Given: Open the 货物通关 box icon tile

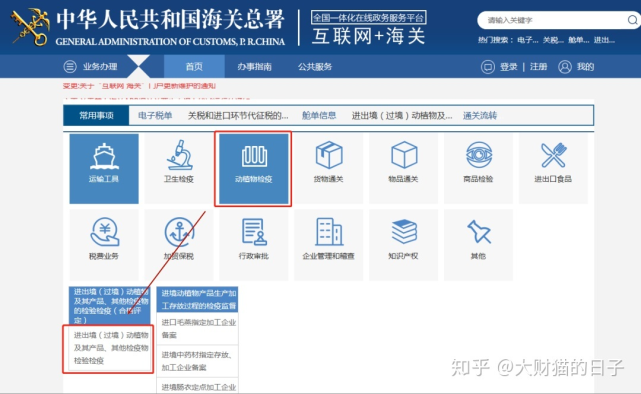Looking at the screenshot, I should pos(328,168).
